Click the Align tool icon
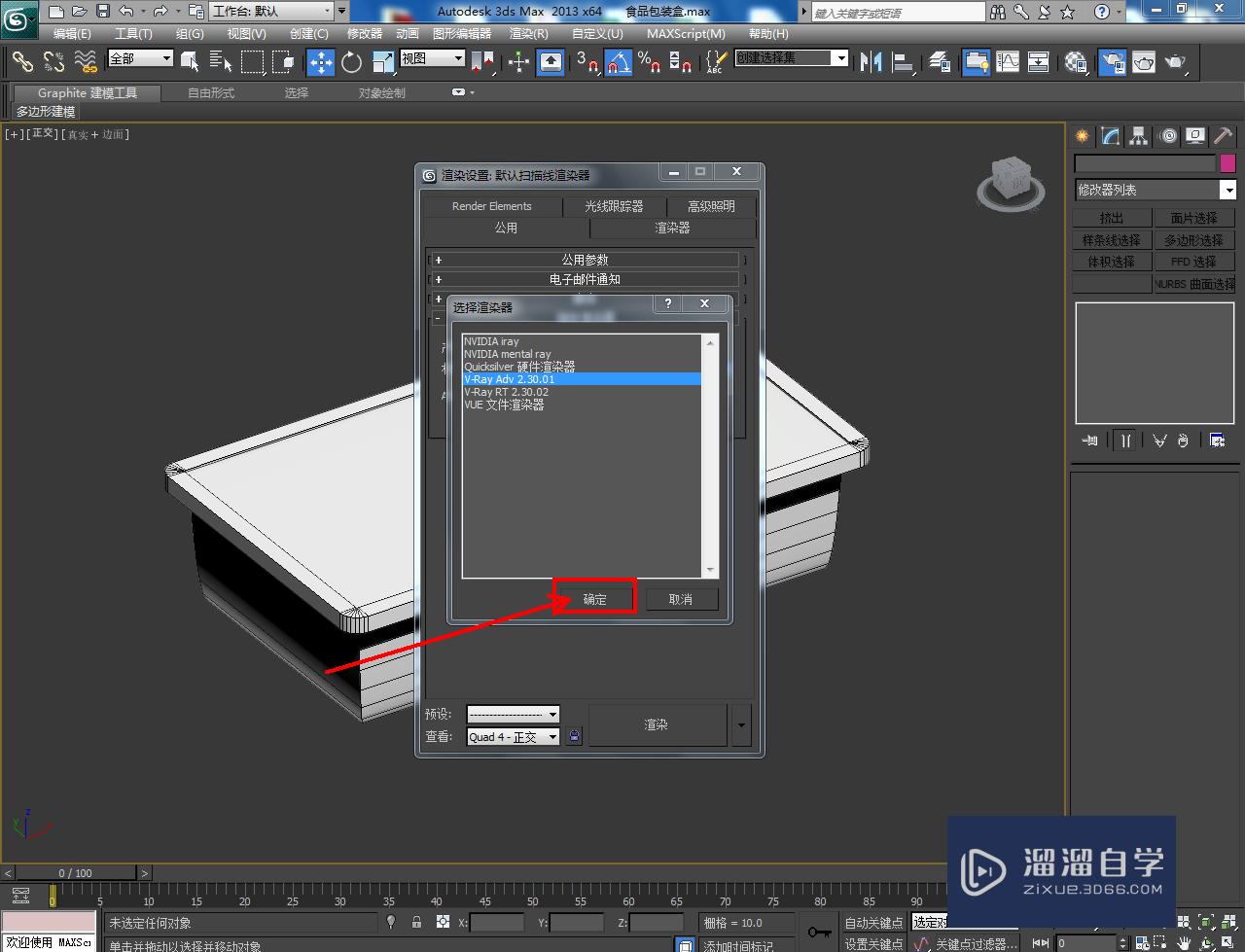The height and width of the screenshot is (952, 1245). 903,62
